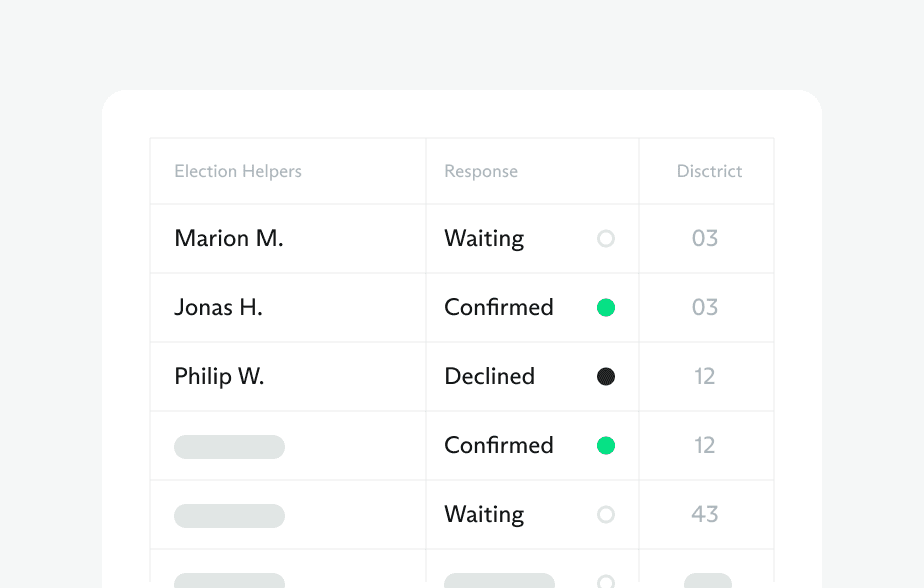Click district 03 in Marion M.'s row

click(705, 239)
